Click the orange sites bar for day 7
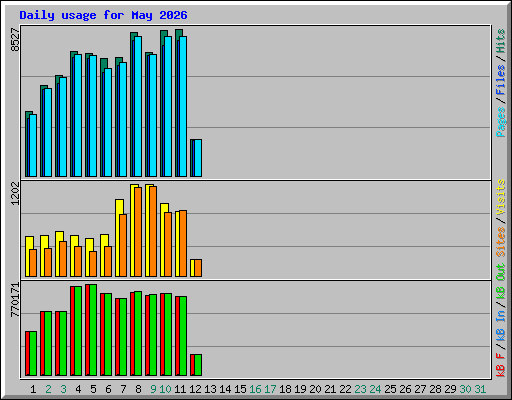This screenshot has width=512, height=400. [123, 245]
